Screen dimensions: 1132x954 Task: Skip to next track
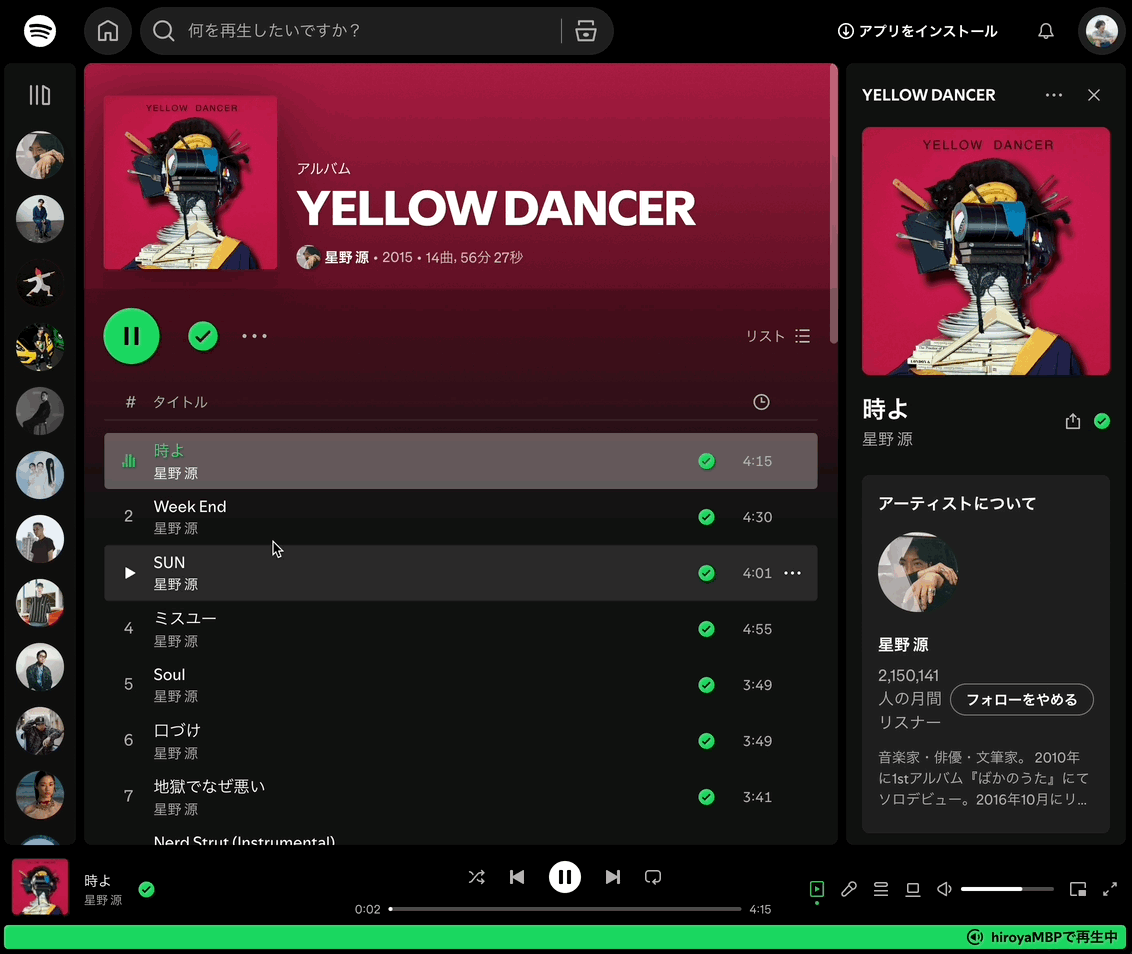[x=612, y=877]
